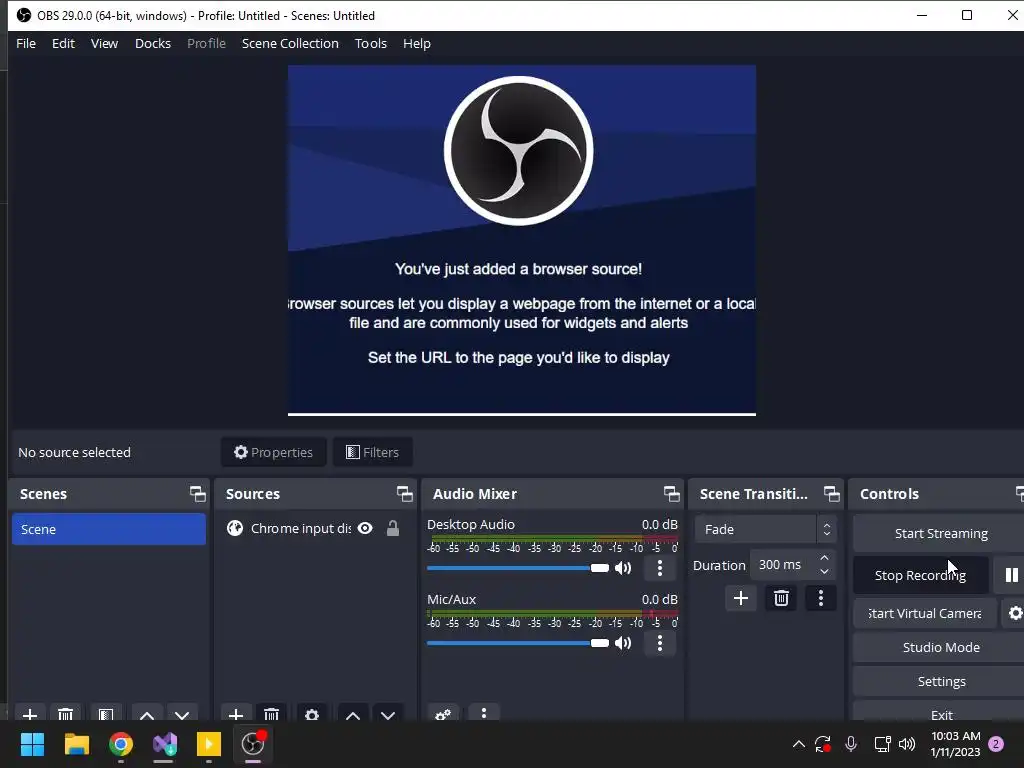
Task: Open Google Chrome from taskbar
Action: tap(121, 744)
